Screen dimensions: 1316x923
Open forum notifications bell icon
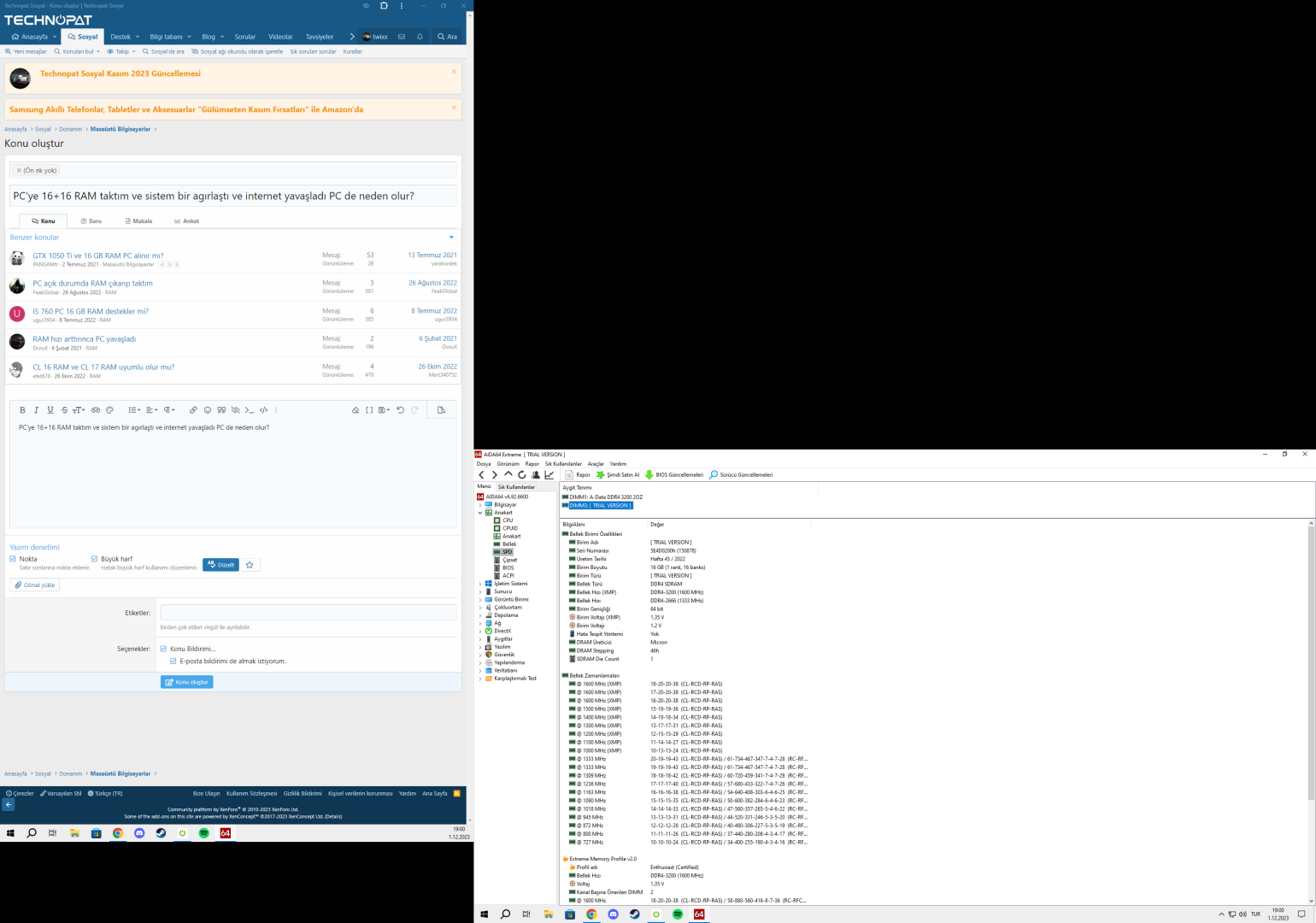click(420, 37)
